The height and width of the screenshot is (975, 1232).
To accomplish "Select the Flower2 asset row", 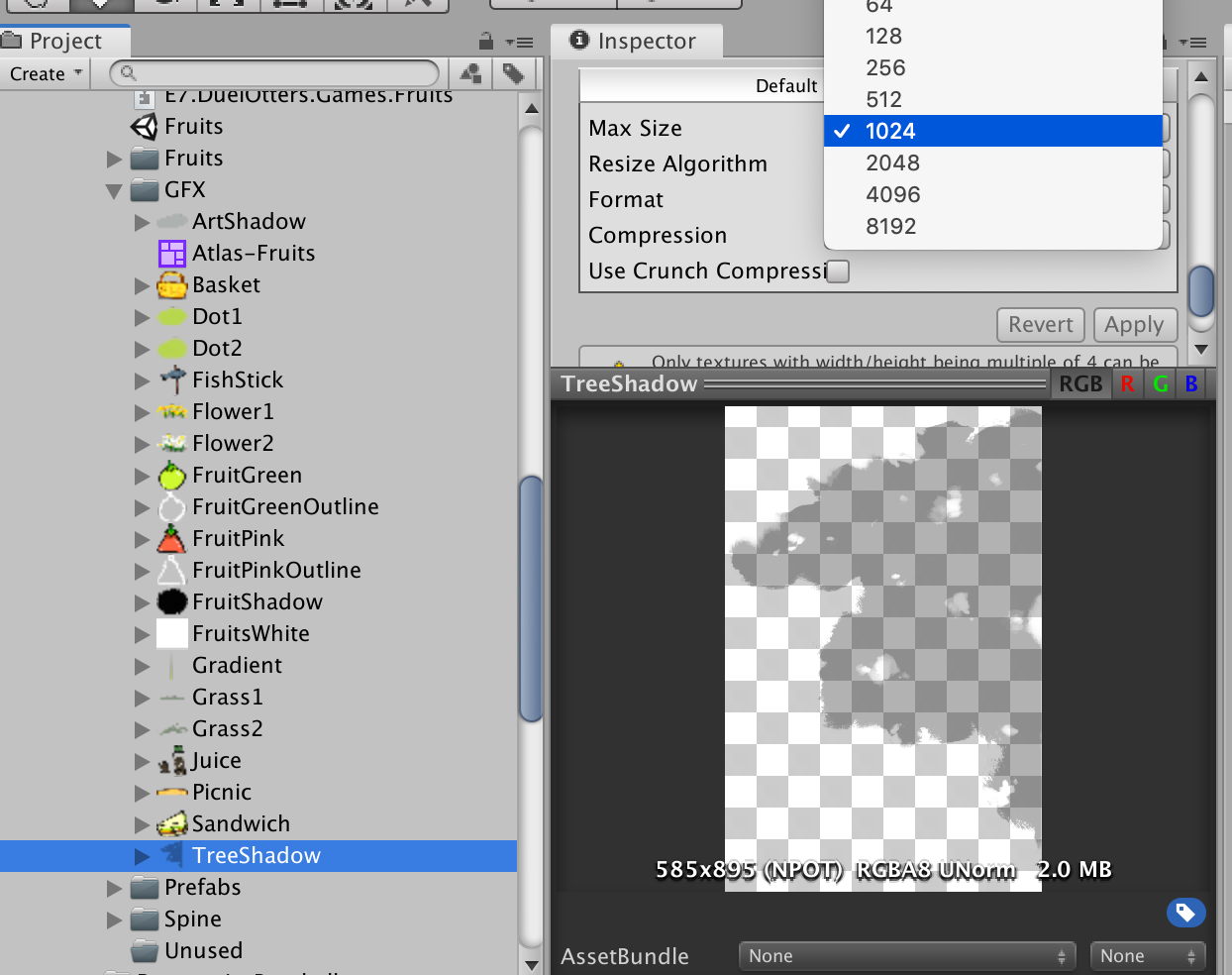I will [258, 444].
